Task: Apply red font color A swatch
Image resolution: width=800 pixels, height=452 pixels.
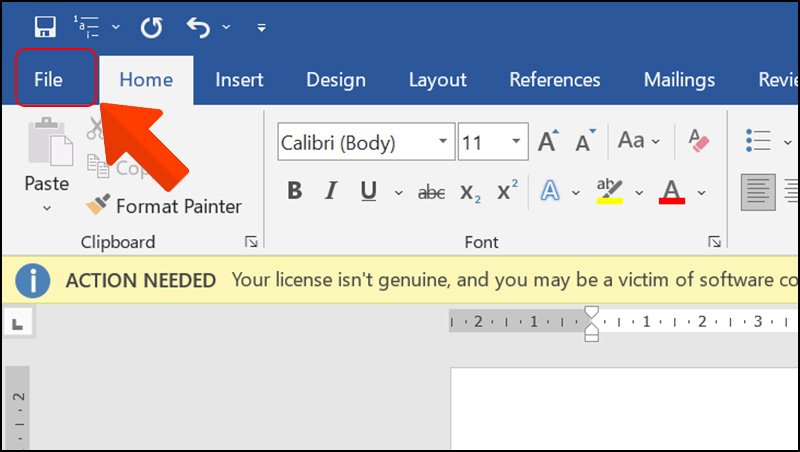Action: pos(672,191)
